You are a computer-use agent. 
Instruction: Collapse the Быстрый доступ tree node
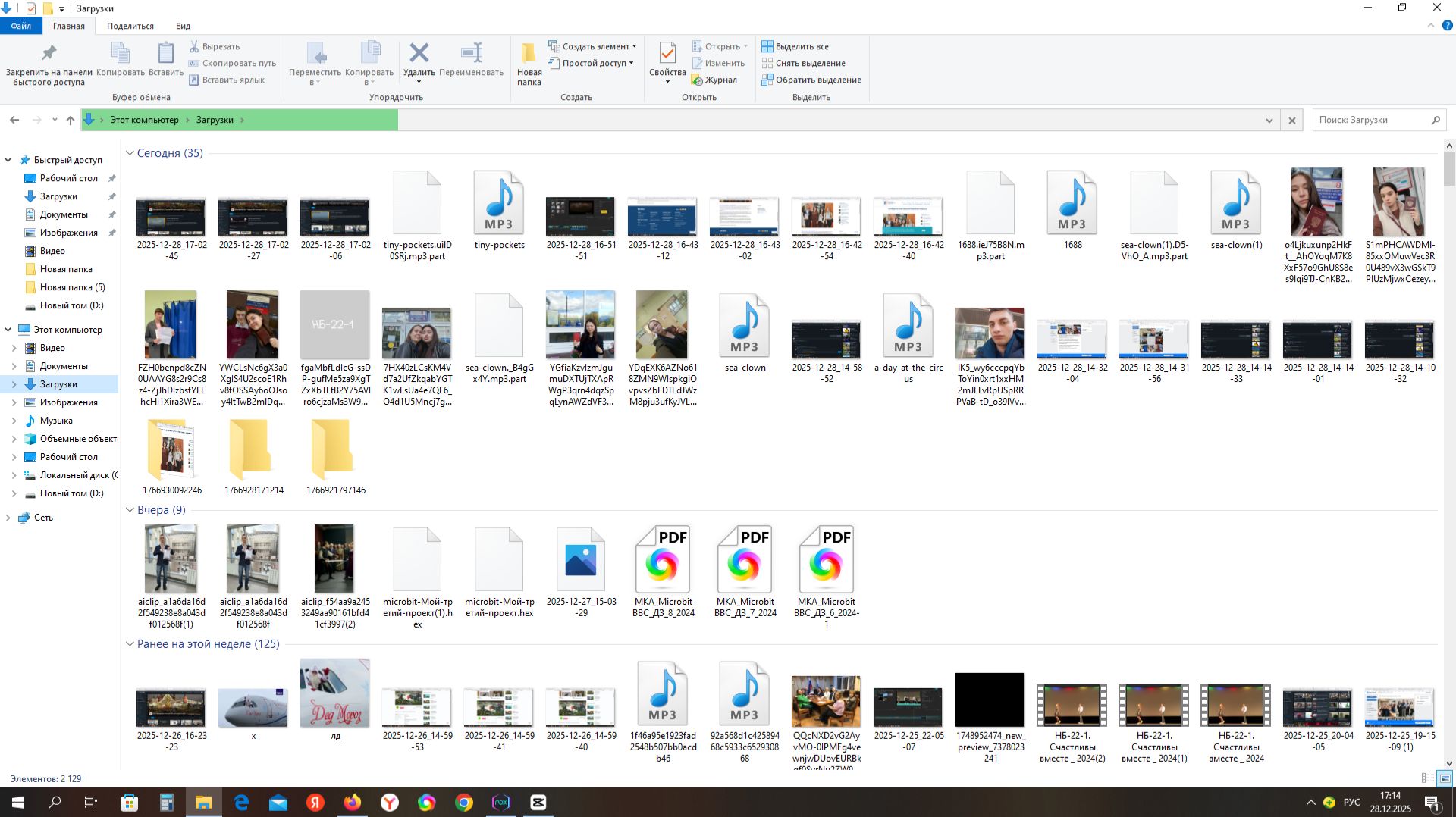pos(8,160)
